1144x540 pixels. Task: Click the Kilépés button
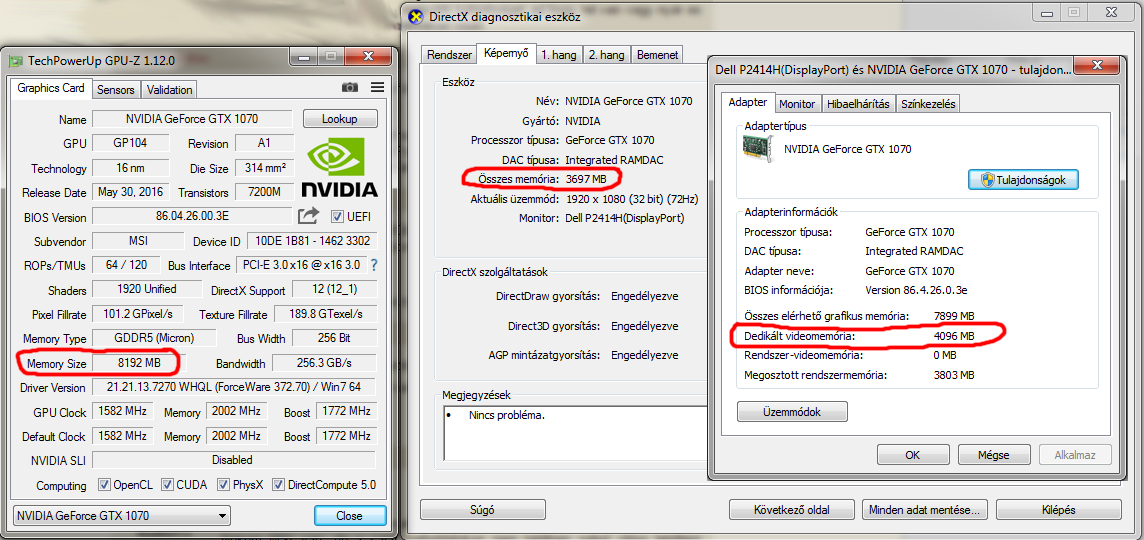coord(1059,509)
